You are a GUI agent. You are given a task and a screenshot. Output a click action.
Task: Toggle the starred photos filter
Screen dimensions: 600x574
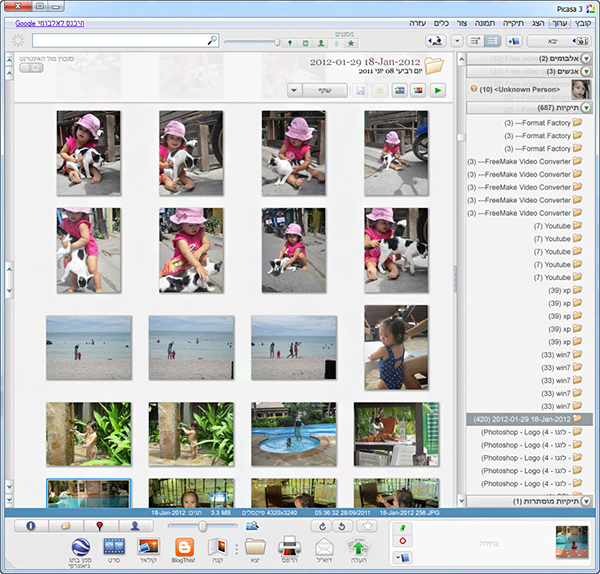point(351,43)
